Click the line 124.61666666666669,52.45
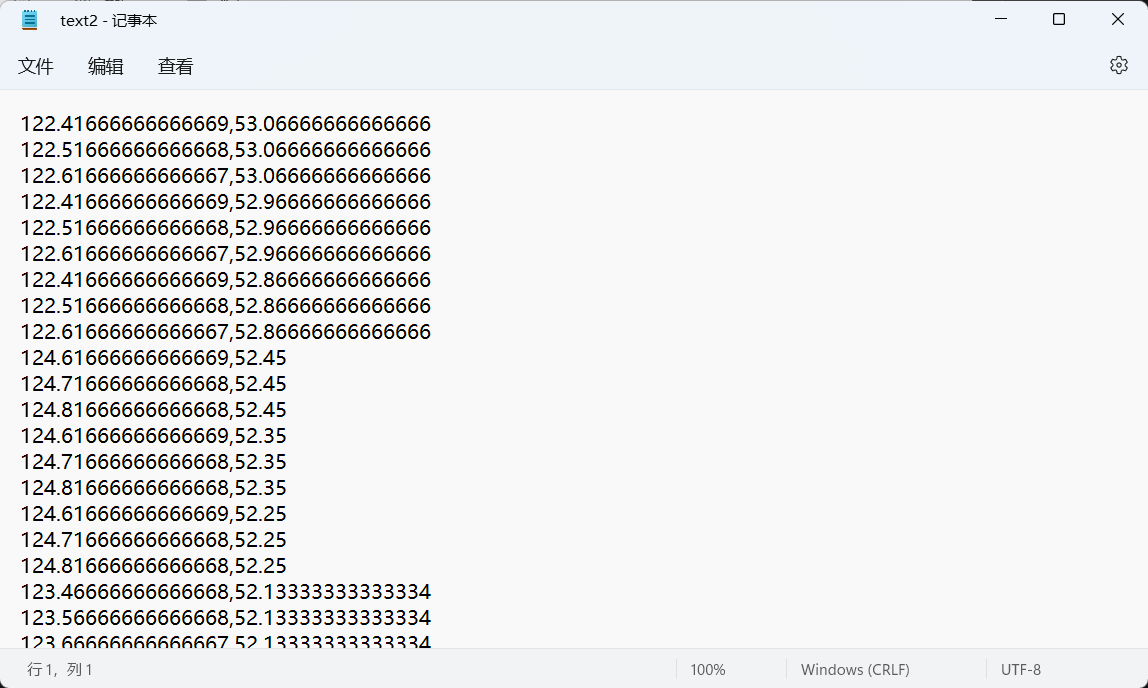 click(153, 358)
